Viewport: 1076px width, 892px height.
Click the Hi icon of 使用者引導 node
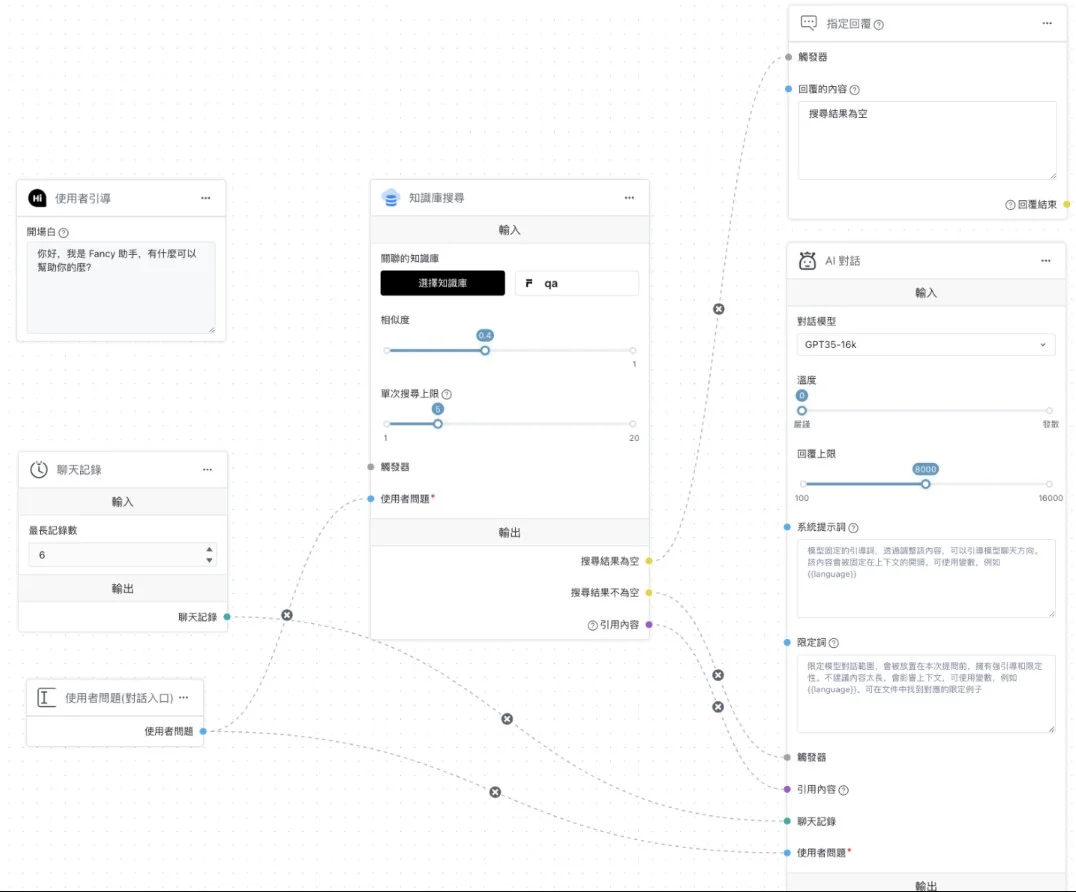(x=37, y=198)
